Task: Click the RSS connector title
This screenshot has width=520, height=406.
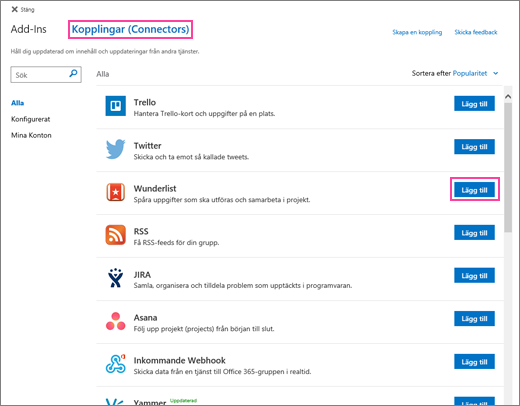Action: pos(141,231)
